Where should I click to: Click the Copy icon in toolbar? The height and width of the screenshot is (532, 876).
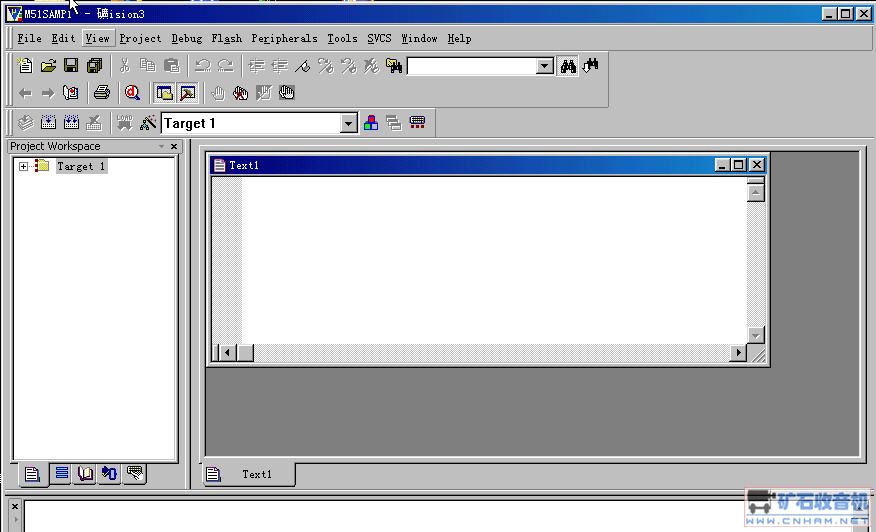(148, 65)
